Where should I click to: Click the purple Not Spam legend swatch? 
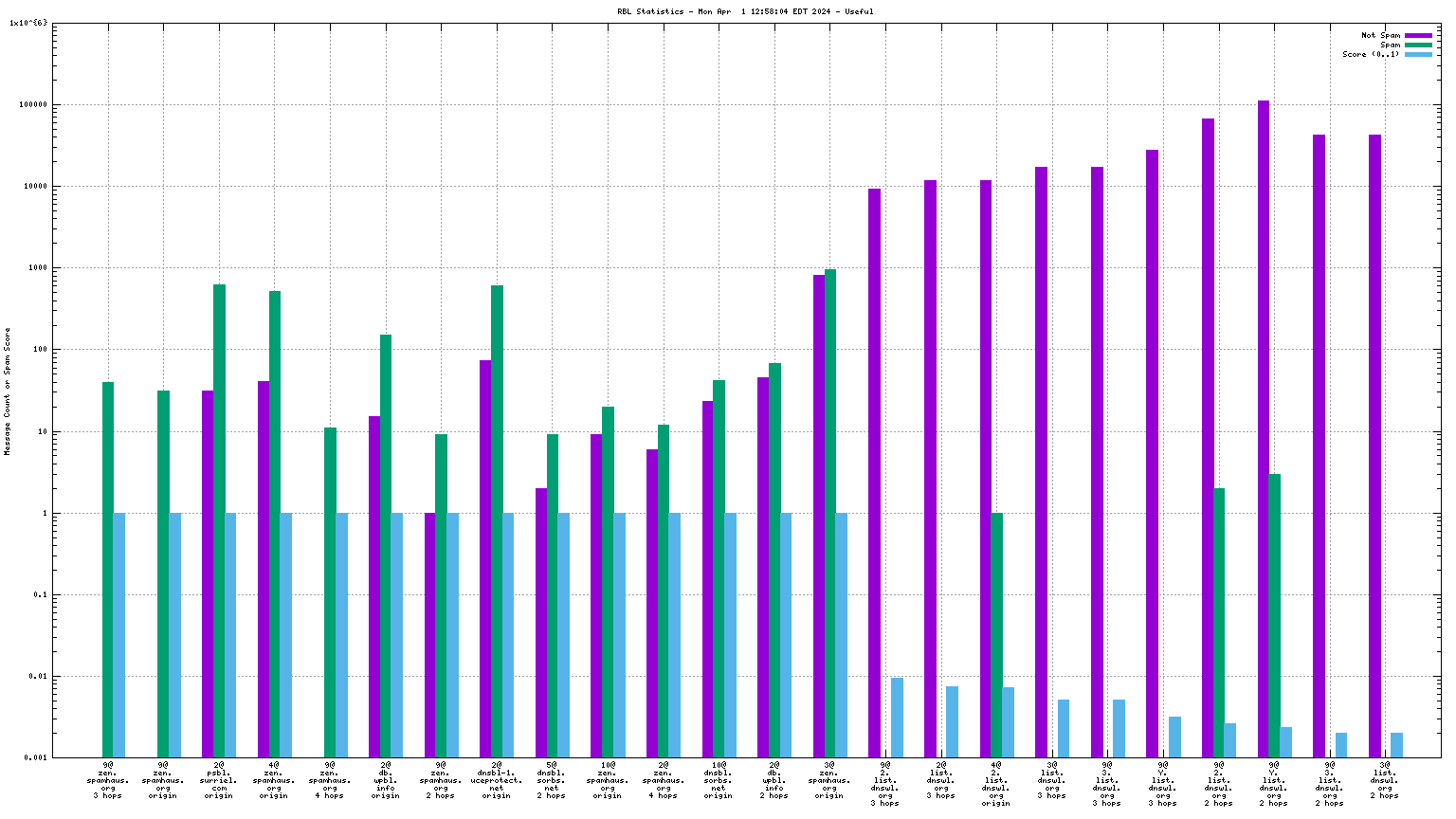coord(1418,35)
